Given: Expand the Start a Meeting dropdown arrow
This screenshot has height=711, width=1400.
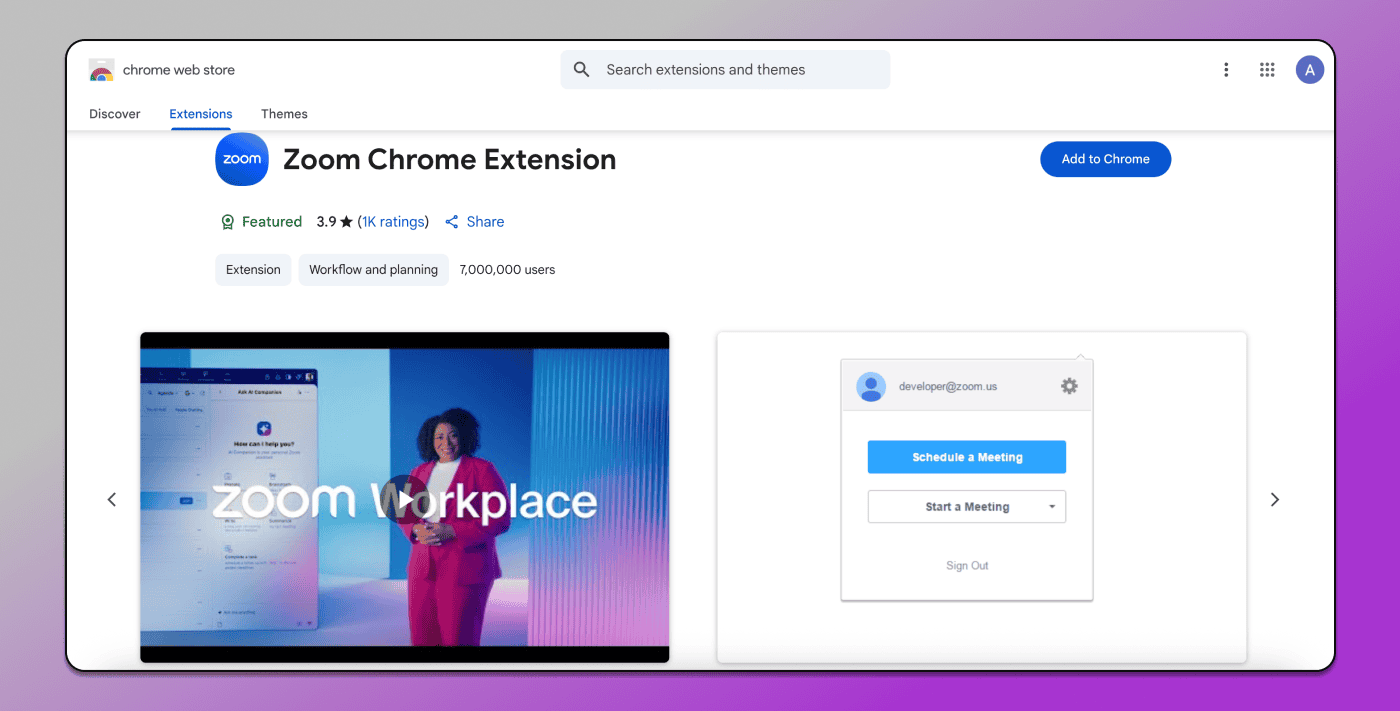Looking at the screenshot, I should point(1052,507).
